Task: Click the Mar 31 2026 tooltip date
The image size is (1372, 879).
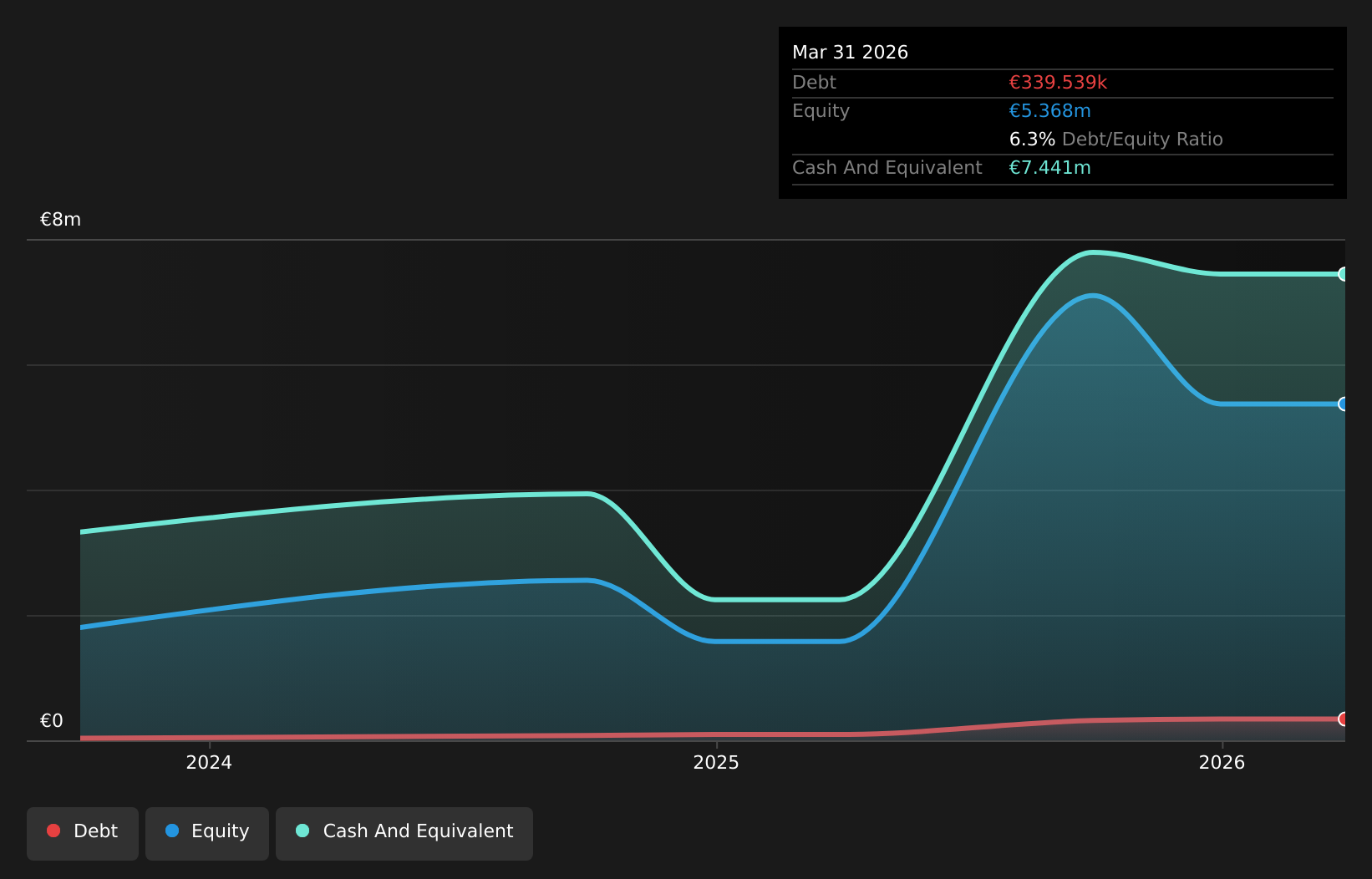Action: coord(850,53)
